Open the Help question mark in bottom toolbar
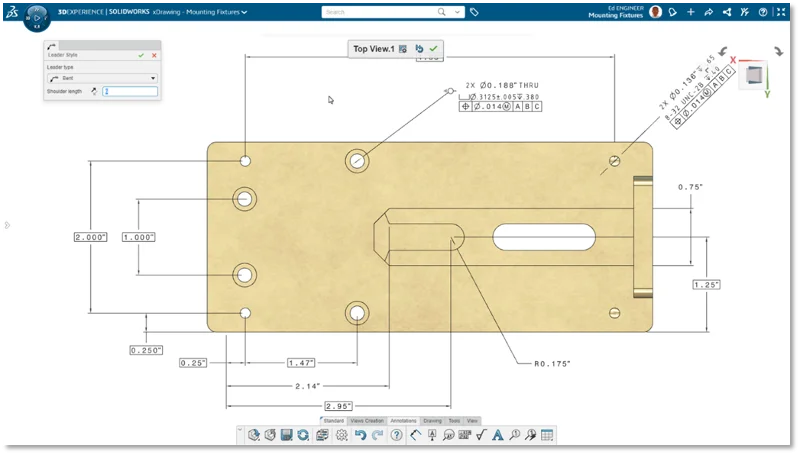This screenshot has width=800, height=455. tap(397, 435)
